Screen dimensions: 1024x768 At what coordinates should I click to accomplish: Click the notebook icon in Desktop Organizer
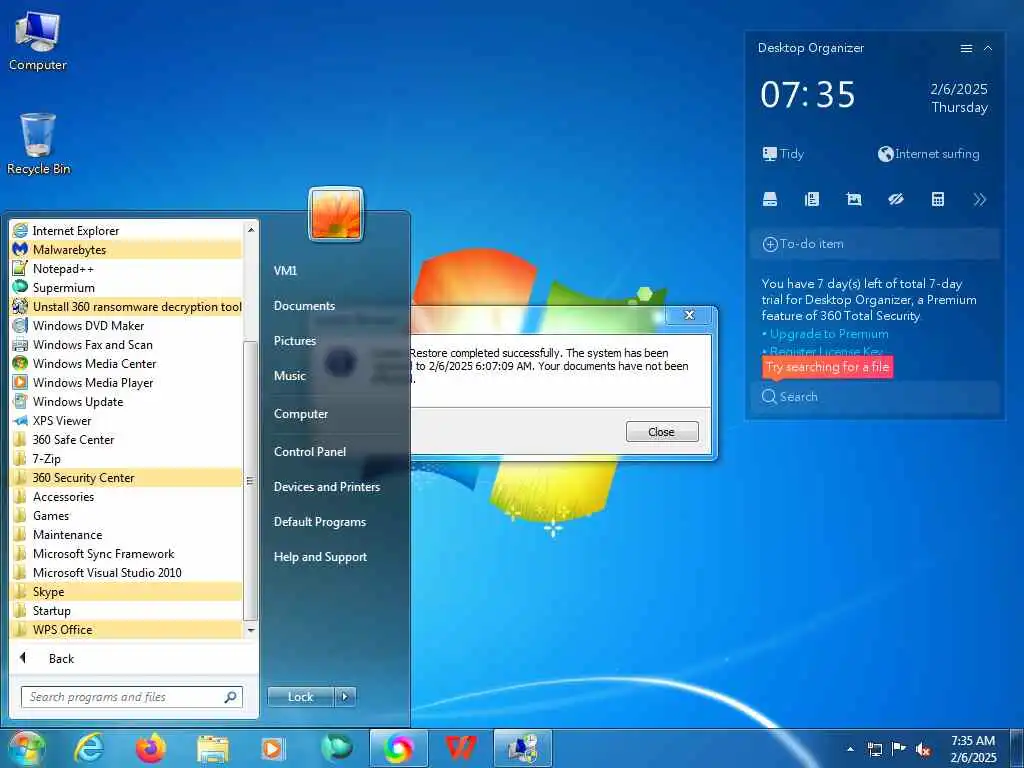[x=812, y=200]
